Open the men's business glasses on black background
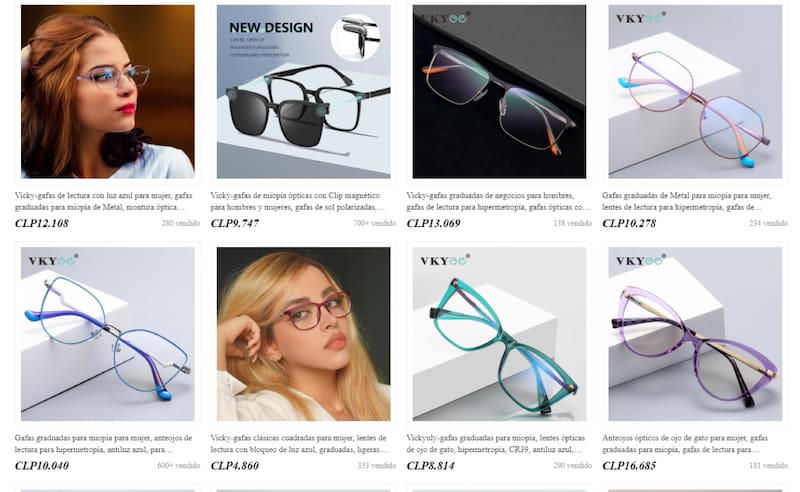800x492 pixels. click(499, 92)
